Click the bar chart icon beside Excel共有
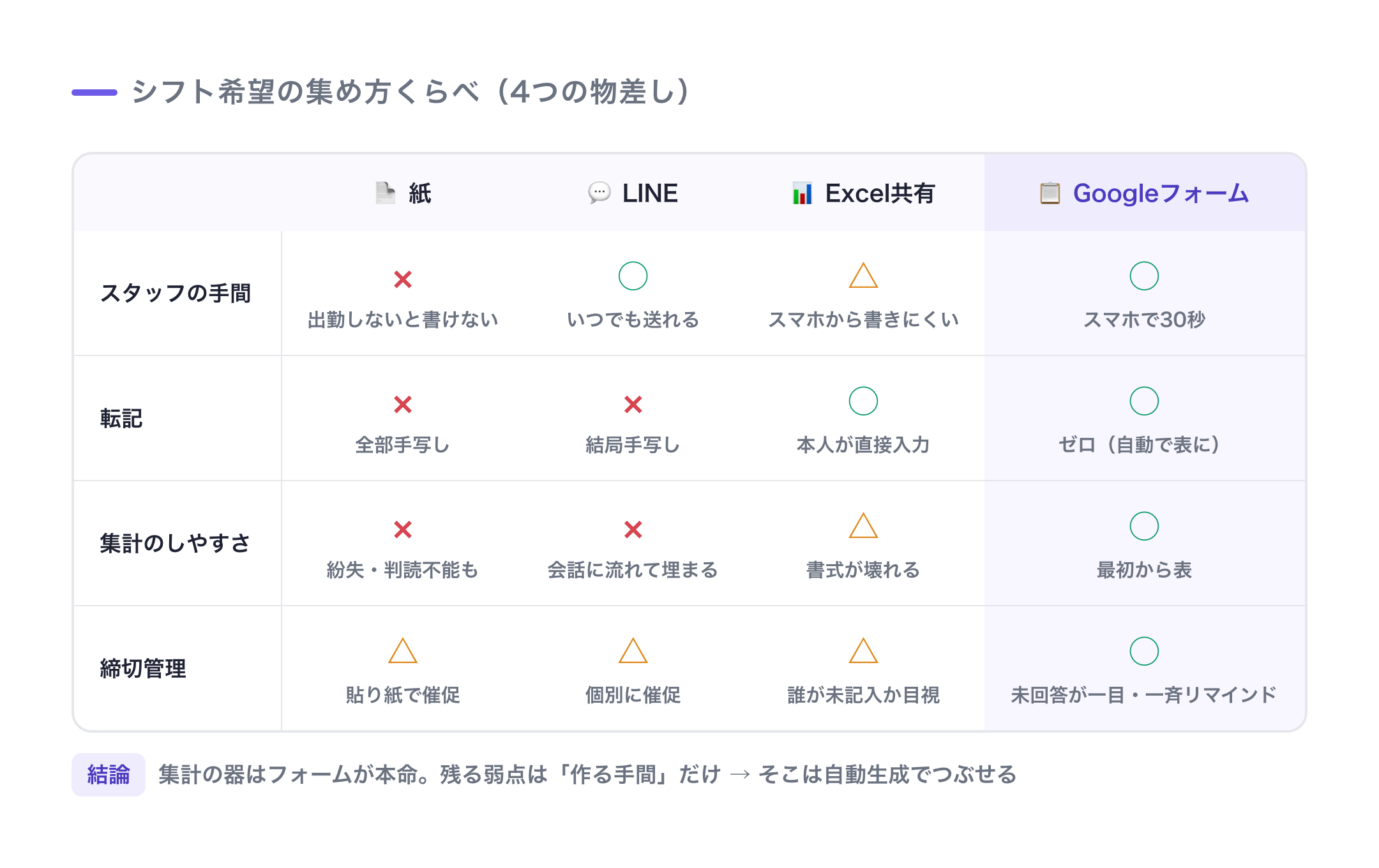 click(x=803, y=193)
